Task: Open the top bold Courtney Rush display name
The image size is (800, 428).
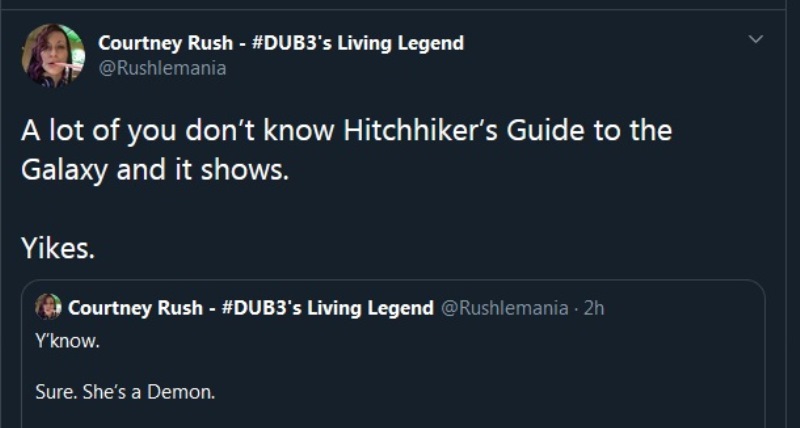Action: 281,43
